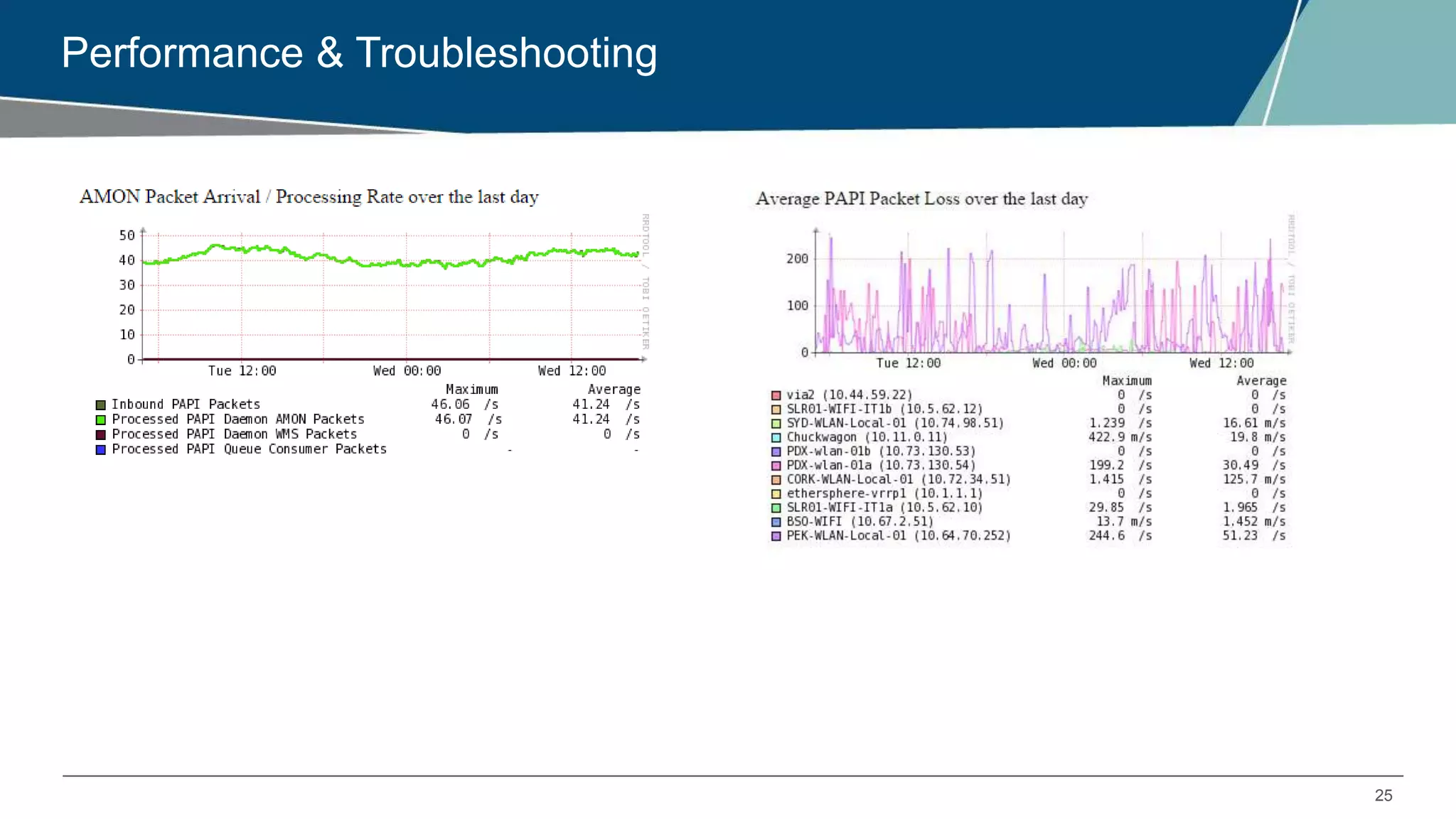
Task: Click the Wed 00:00 label on AMON chart
Action: point(407,371)
